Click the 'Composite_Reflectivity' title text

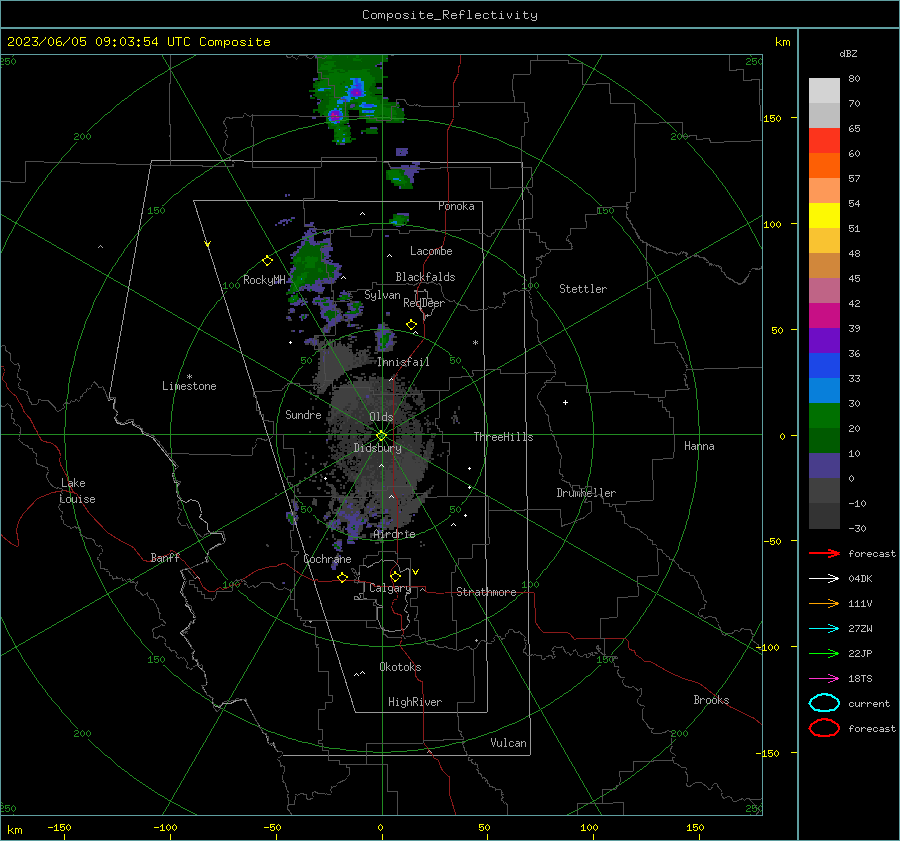click(x=450, y=15)
